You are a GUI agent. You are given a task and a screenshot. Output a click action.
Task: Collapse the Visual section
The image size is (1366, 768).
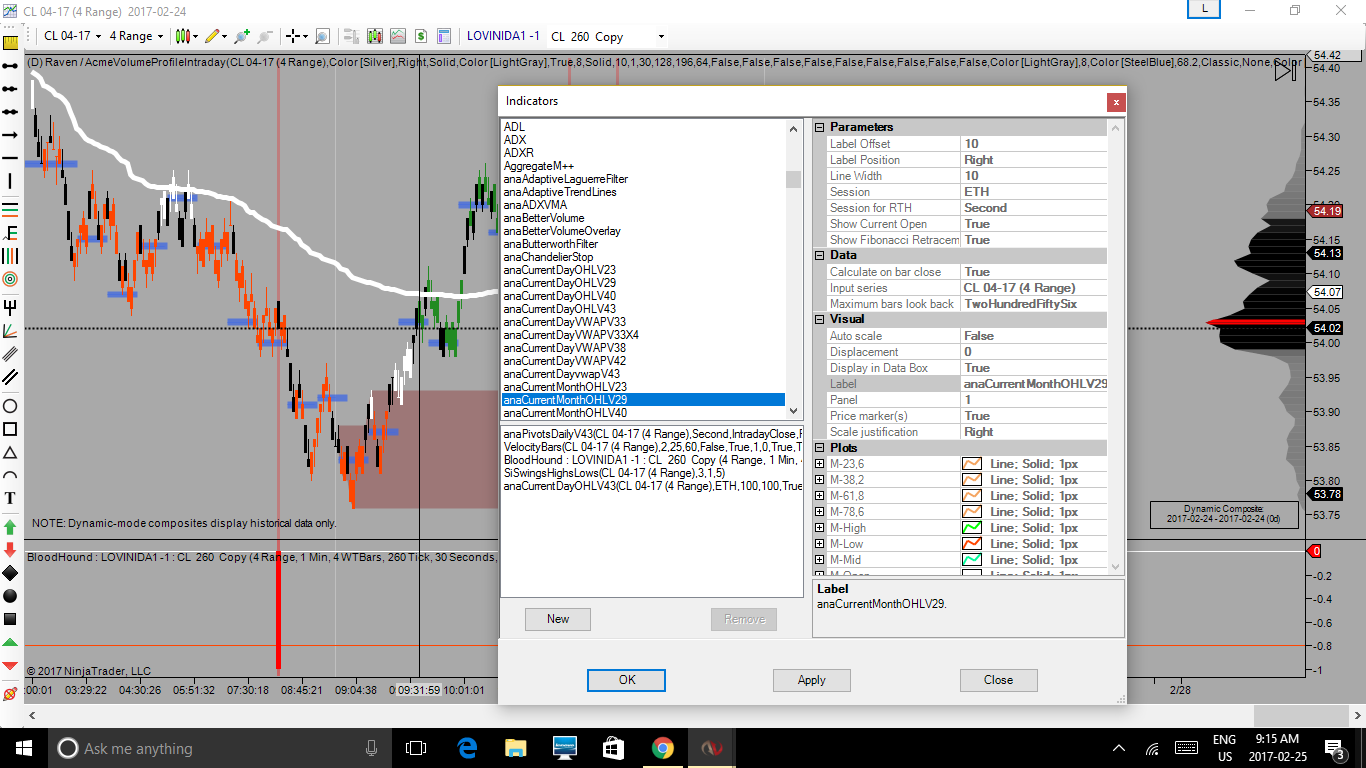tap(820, 319)
